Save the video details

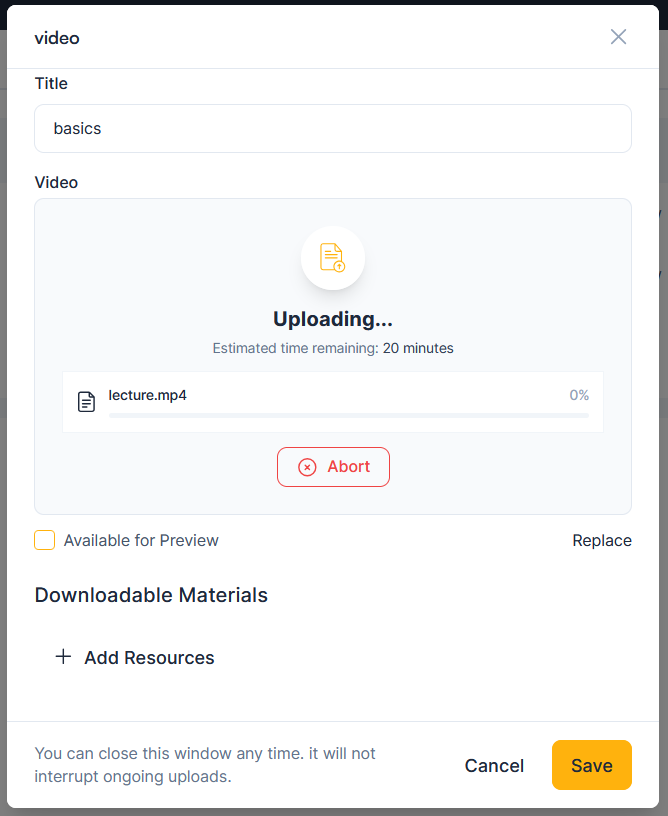(591, 765)
